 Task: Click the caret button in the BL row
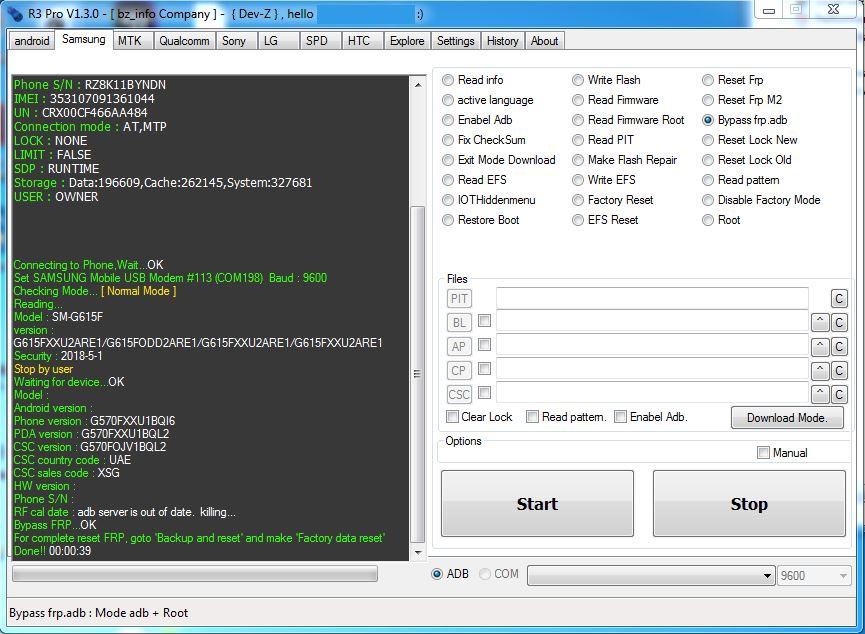(820, 322)
